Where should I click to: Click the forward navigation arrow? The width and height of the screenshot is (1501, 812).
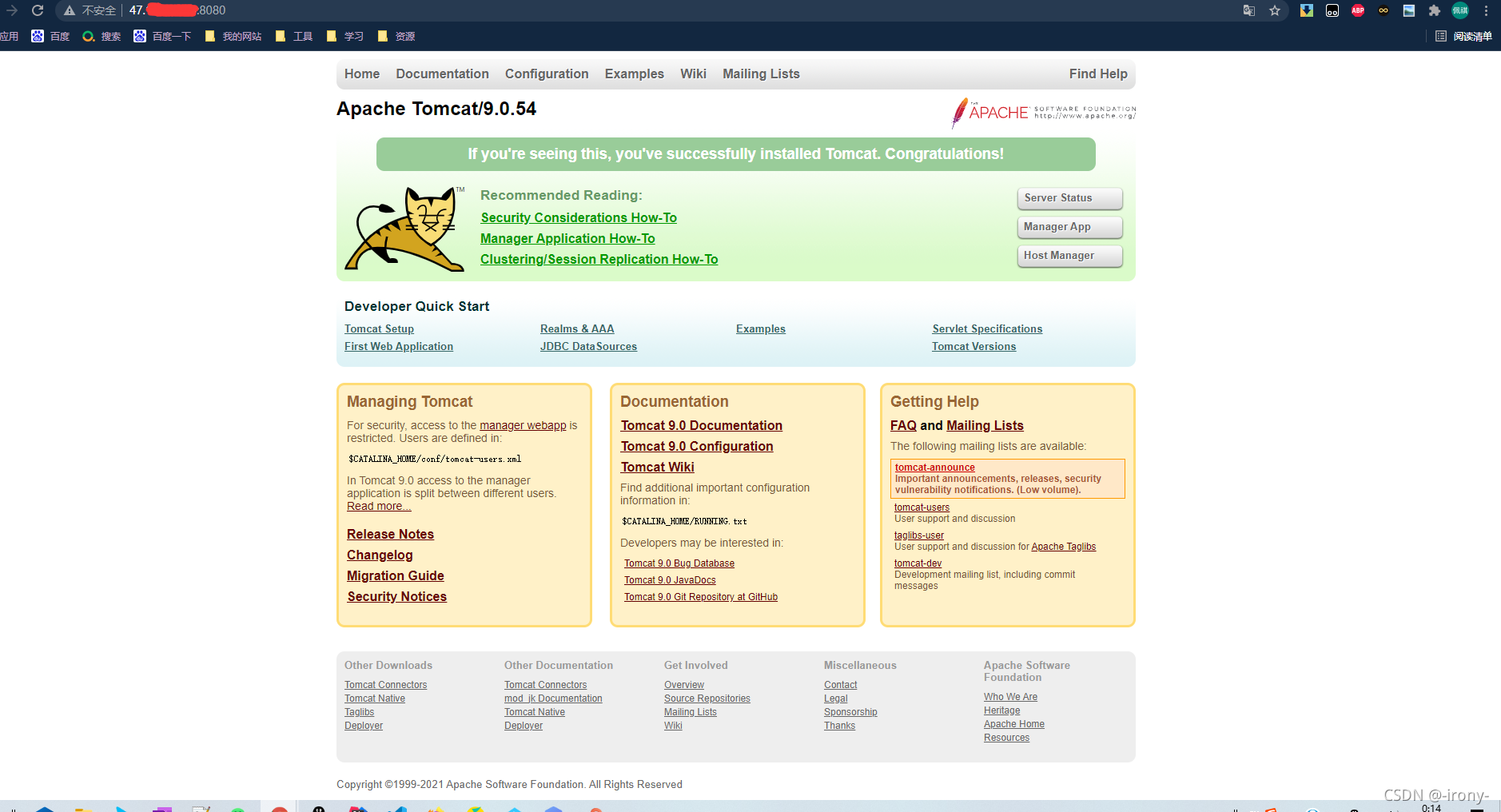pos(12,10)
